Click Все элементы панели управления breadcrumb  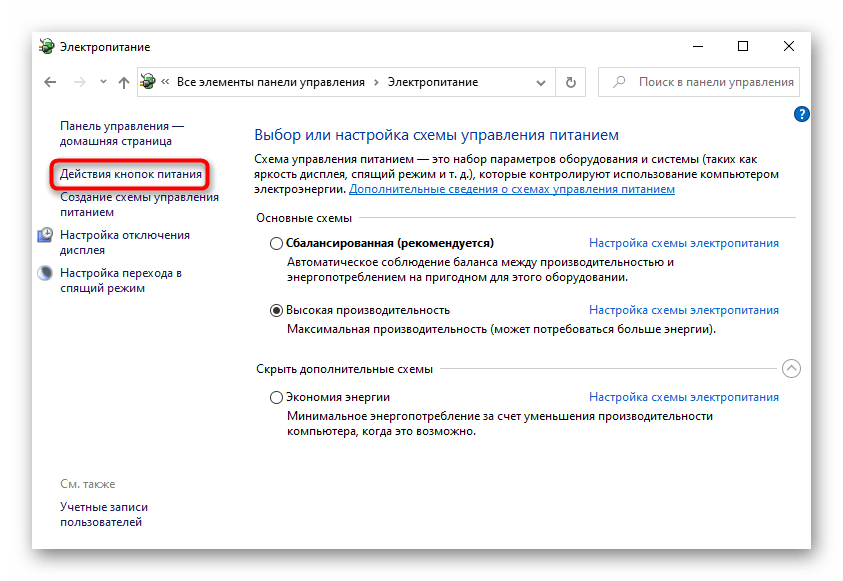pyautogui.click(x=272, y=82)
